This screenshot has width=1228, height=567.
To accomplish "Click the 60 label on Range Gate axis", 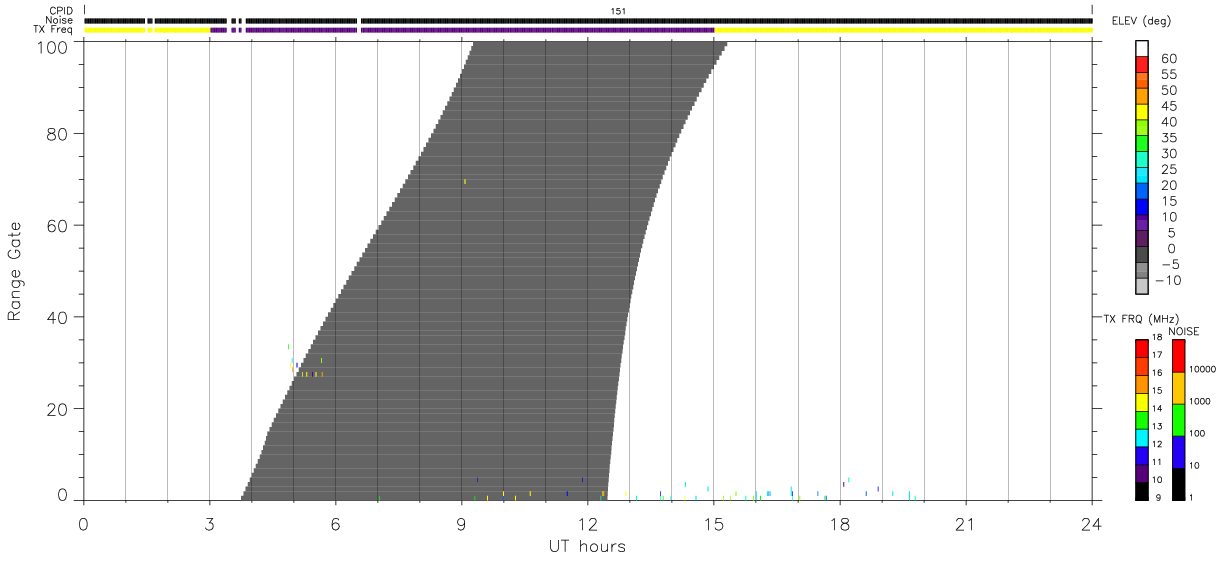I will click(x=56, y=226).
